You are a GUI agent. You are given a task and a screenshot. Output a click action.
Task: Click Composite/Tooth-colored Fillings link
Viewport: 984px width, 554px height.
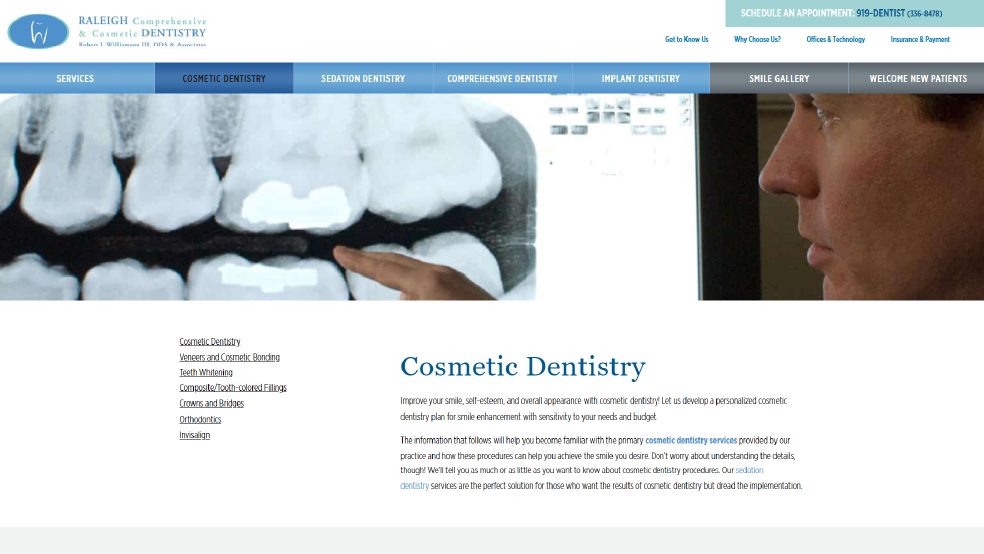[x=233, y=388]
